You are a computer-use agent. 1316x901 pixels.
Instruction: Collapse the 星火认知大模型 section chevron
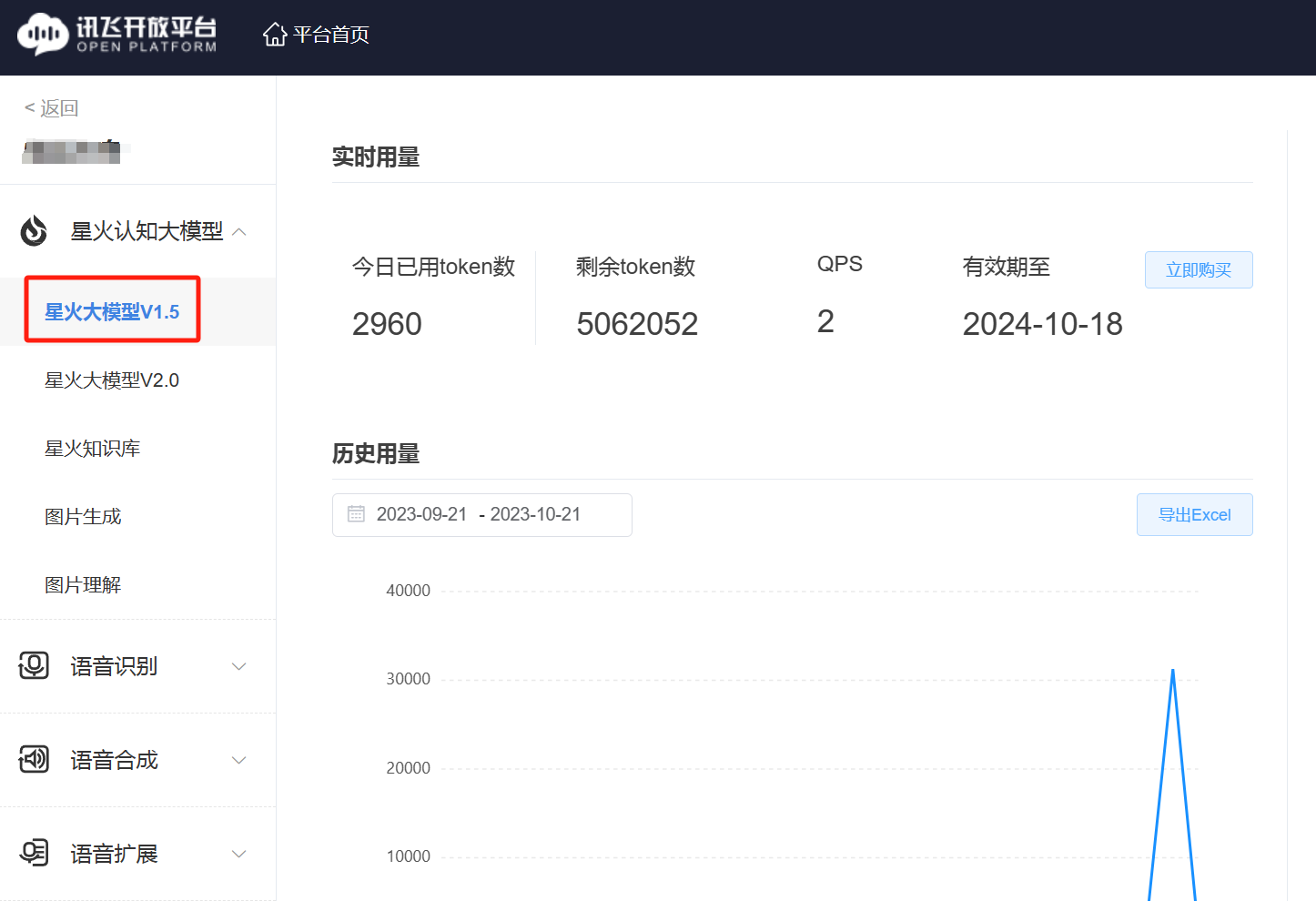tap(239, 232)
